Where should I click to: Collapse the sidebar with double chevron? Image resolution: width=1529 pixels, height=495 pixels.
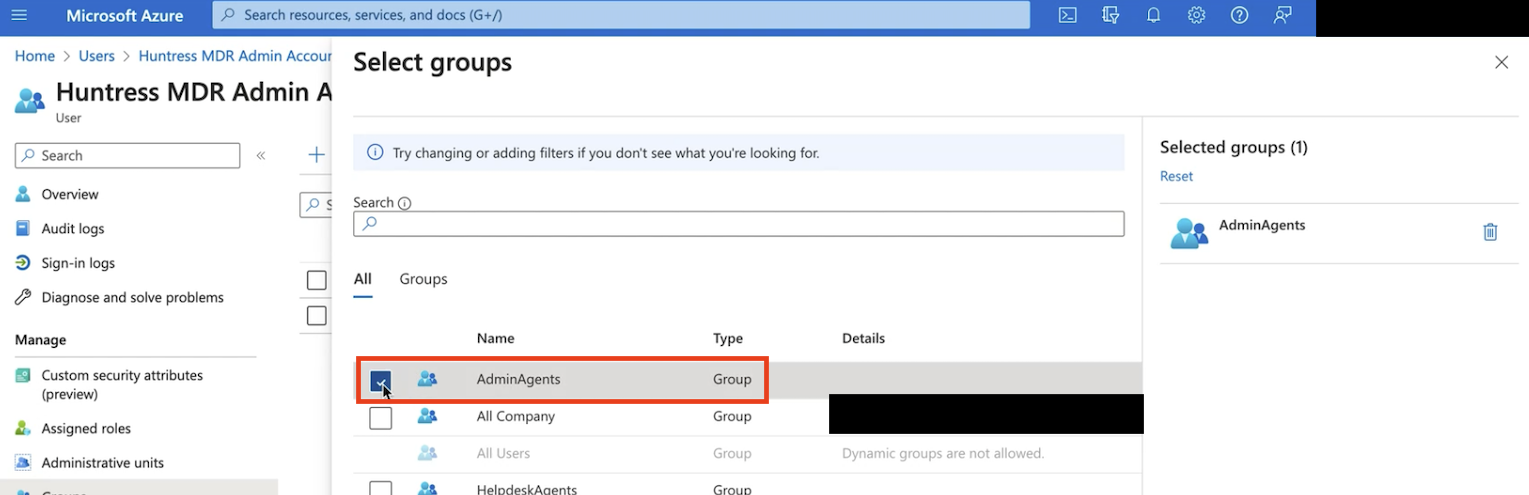261,156
